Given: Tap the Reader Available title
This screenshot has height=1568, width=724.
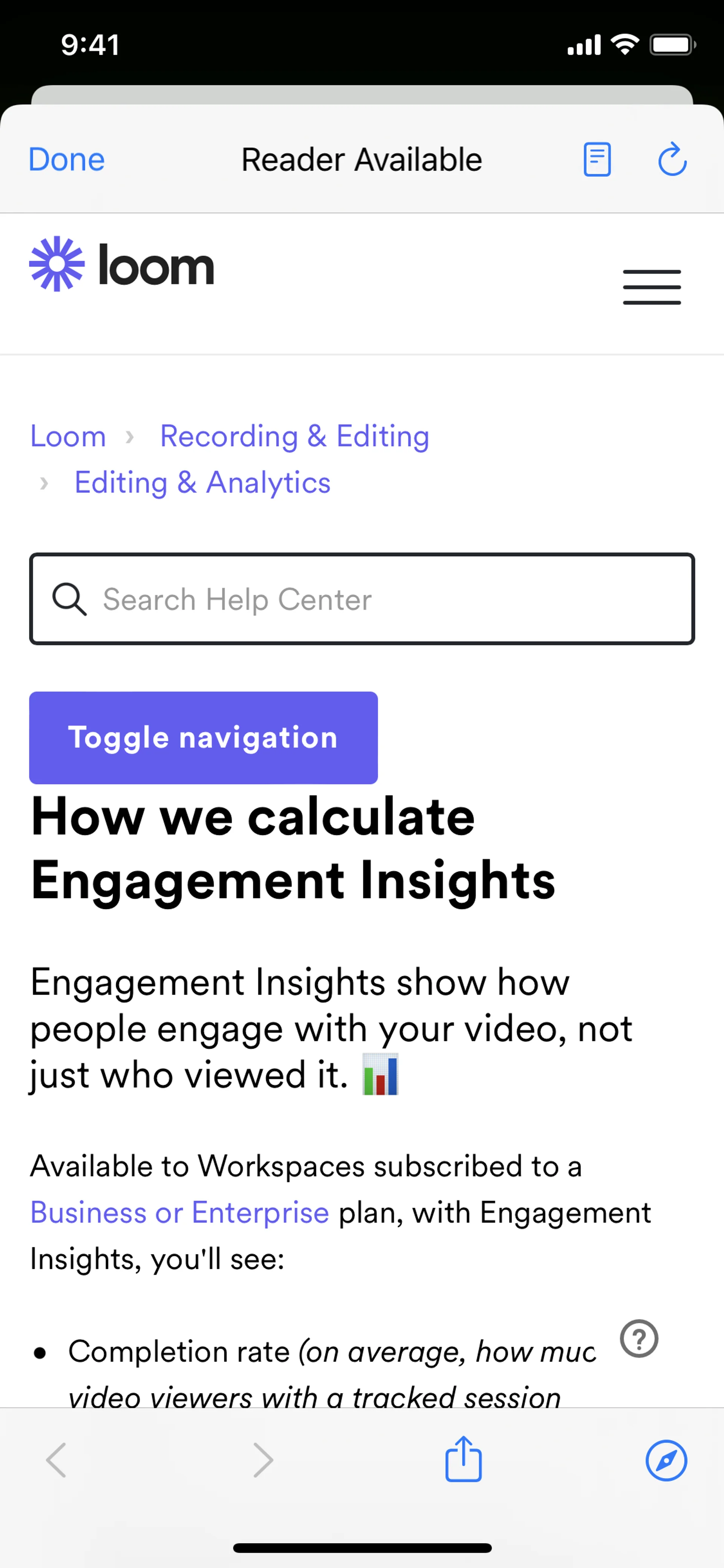Looking at the screenshot, I should click(361, 160).
